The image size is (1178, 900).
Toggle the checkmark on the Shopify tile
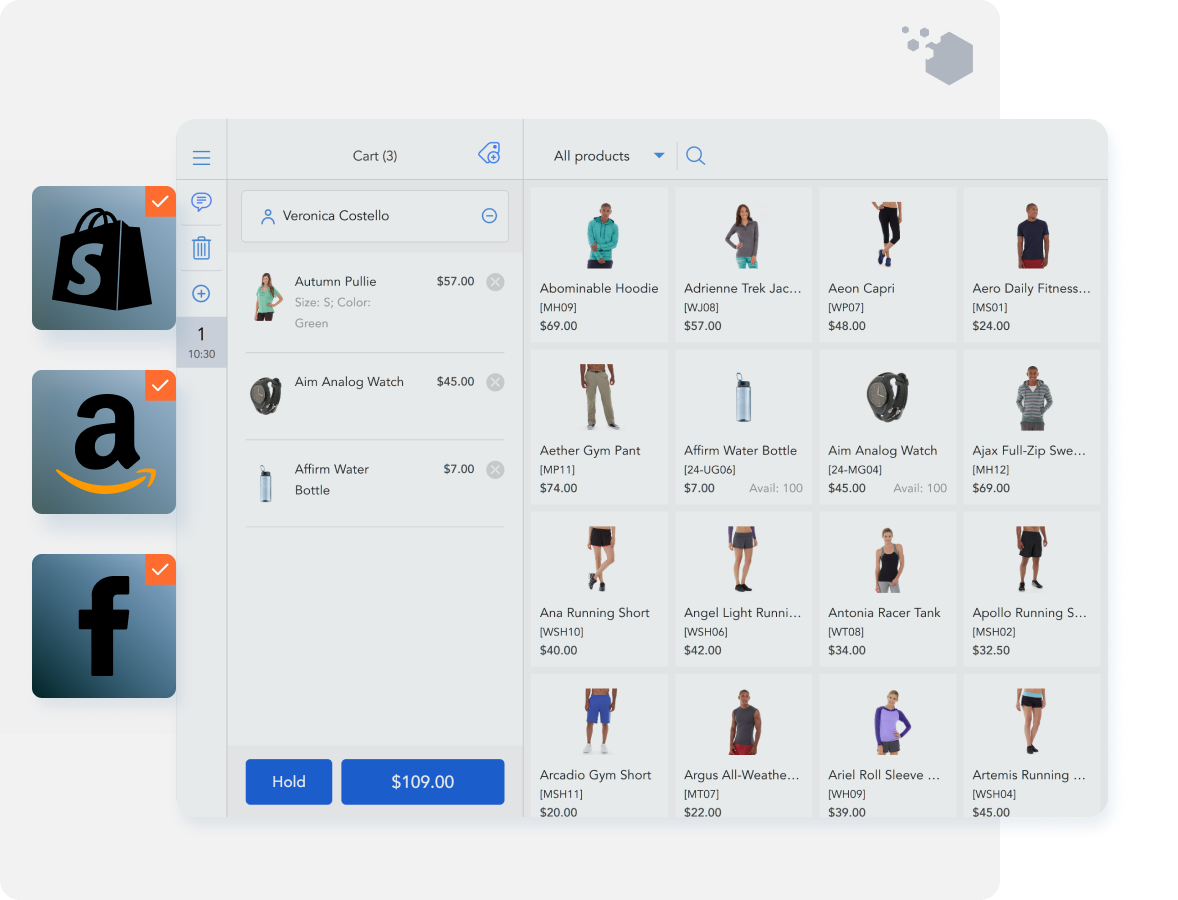tap(160, 201)
